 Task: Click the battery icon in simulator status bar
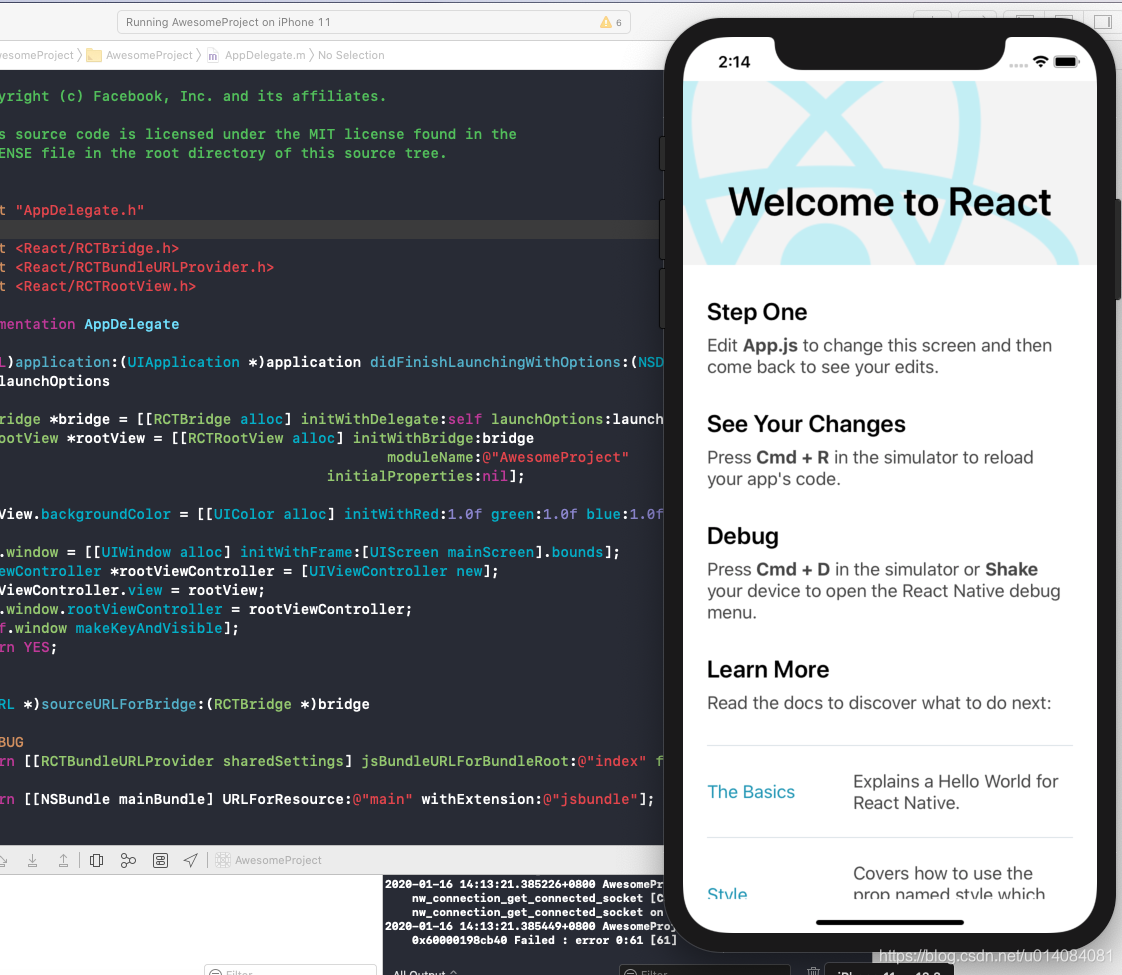point(1066,62)
